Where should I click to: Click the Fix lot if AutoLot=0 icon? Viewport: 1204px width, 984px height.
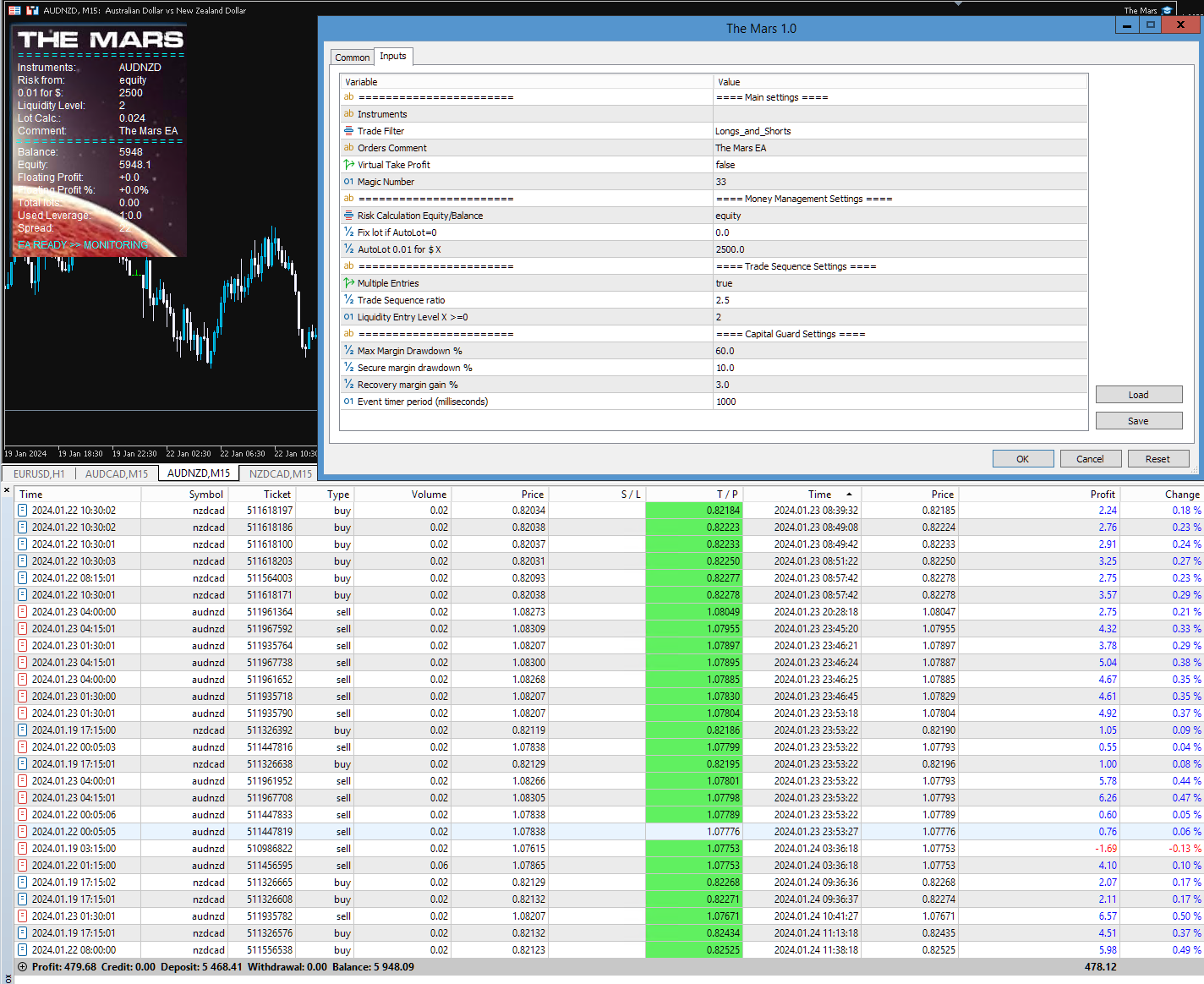pos(348,232)
